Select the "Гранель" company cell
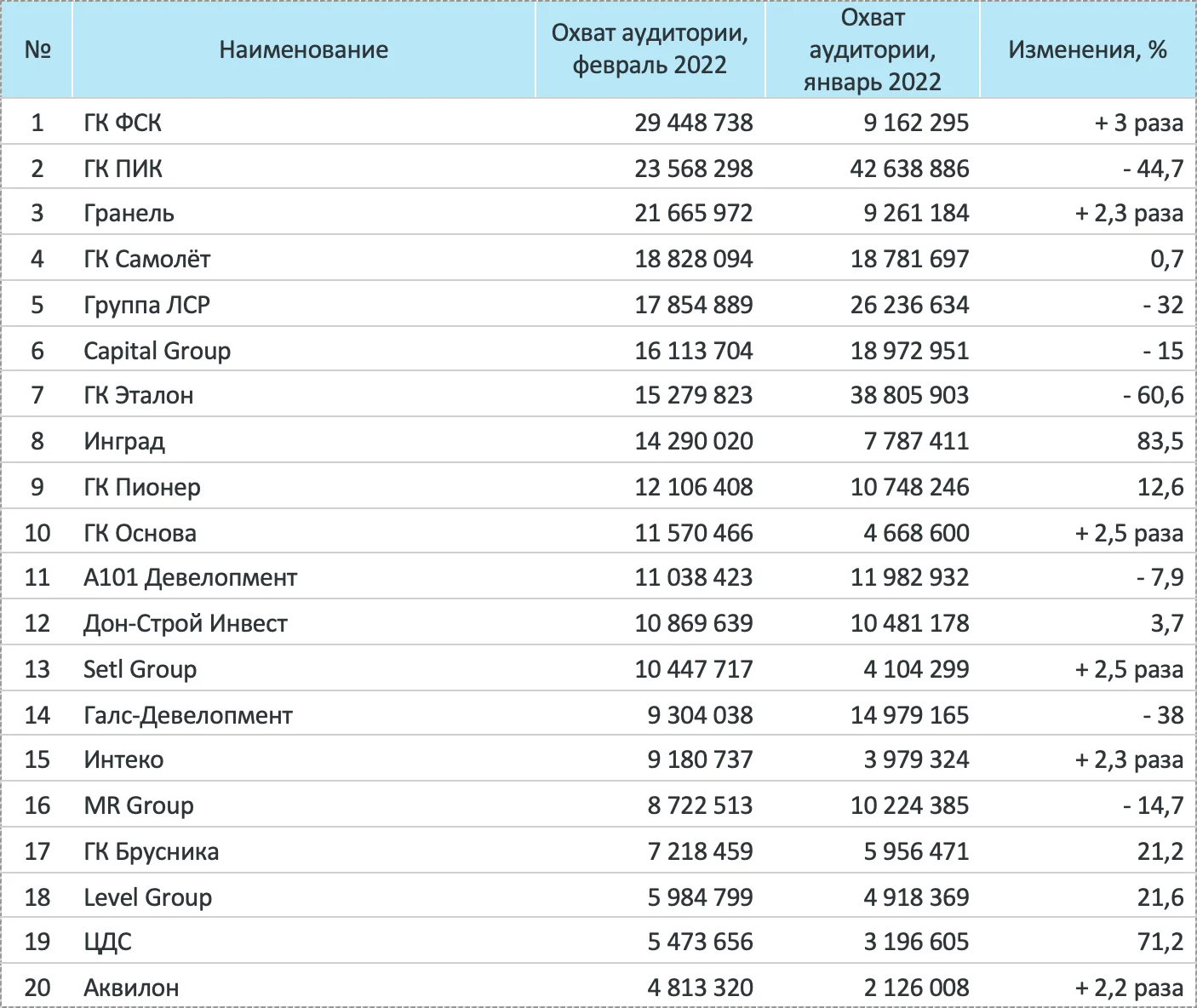 129,213
